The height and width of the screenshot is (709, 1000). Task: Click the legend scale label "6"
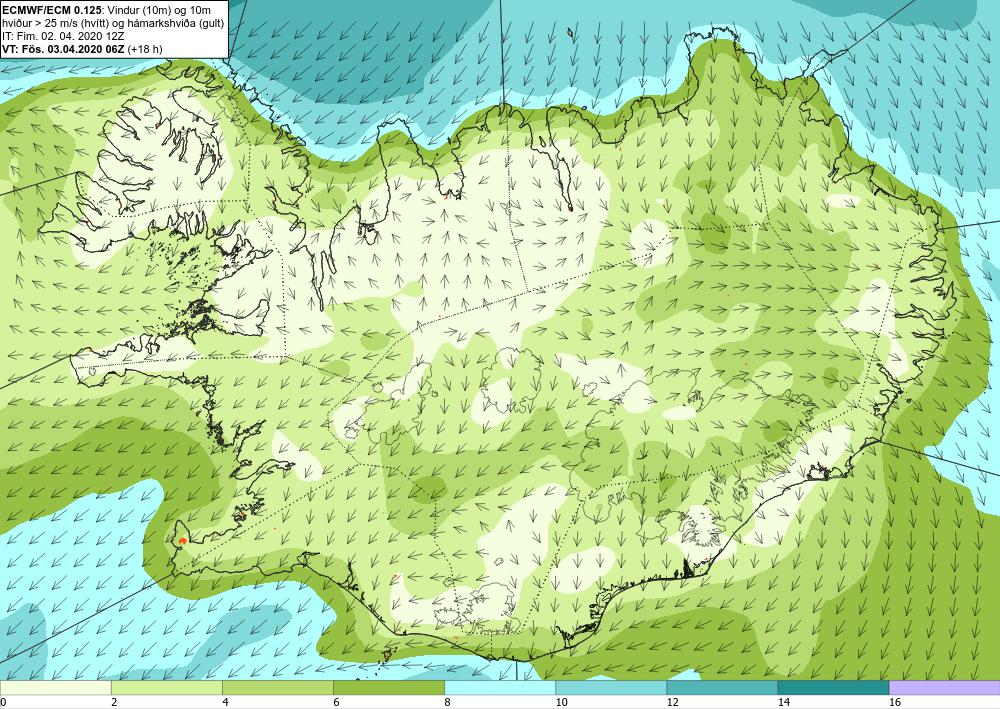336,702
